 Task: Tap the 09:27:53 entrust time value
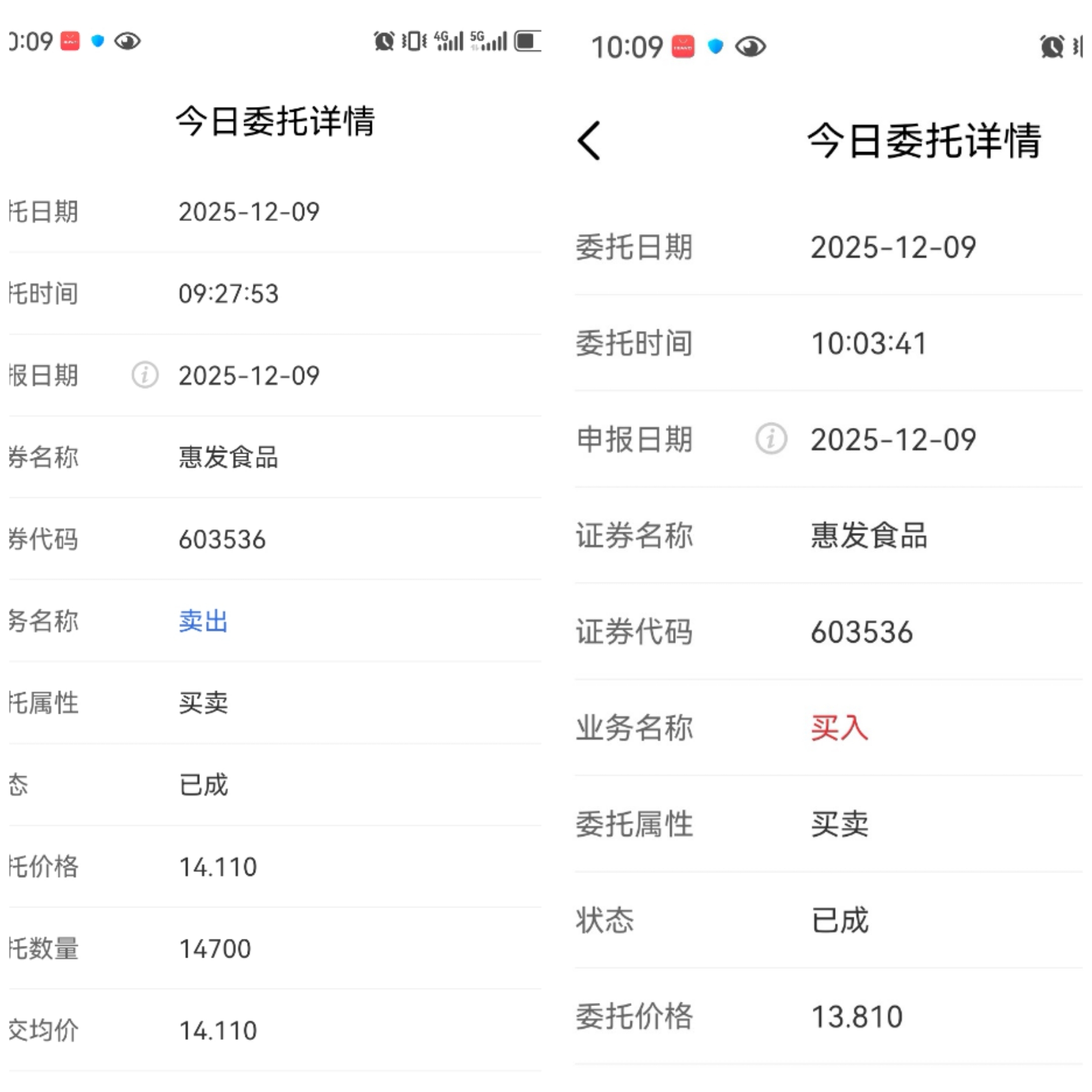coord(229,294)
